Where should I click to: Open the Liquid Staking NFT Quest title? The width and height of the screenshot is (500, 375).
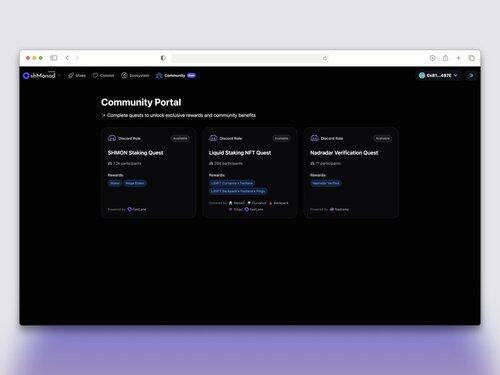pos(240,153)
